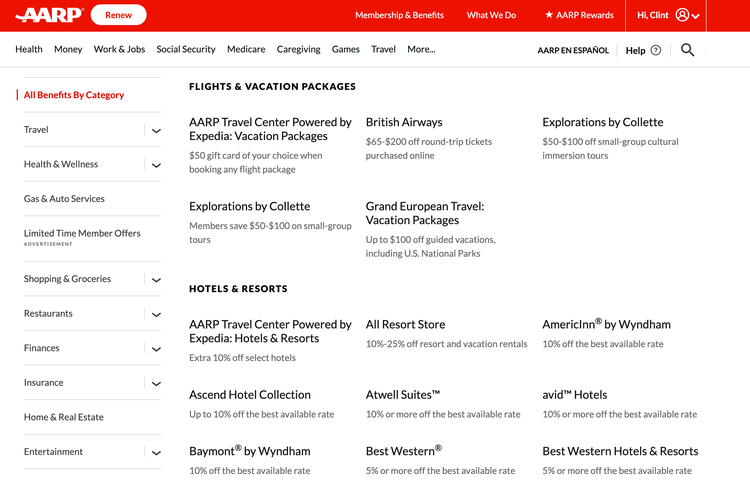Image resolution: width=750 pixels, height=480 pixels.
Task: Open the More... navigation menu
Action: tap(421, 49)
